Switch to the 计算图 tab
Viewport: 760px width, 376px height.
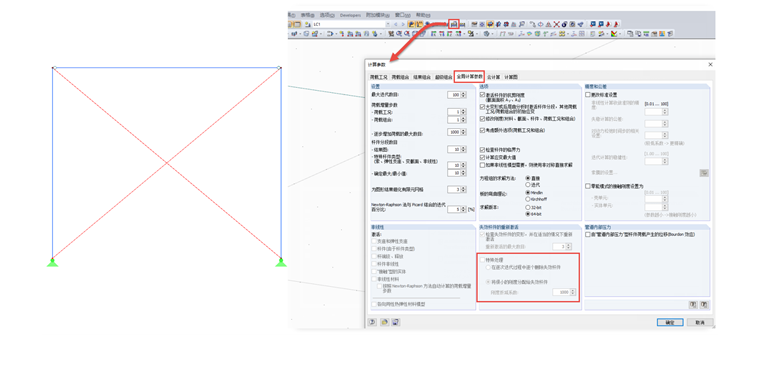[511, 77]
